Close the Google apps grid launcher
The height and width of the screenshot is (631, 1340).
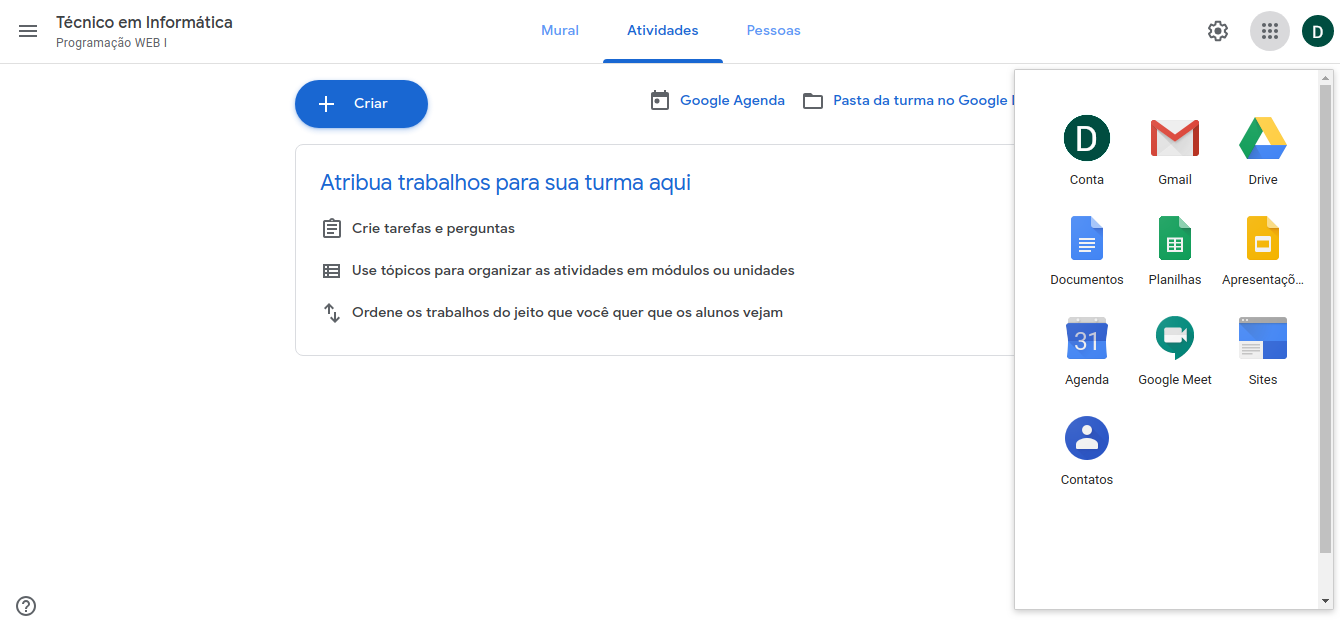[x=1269, y=31]
